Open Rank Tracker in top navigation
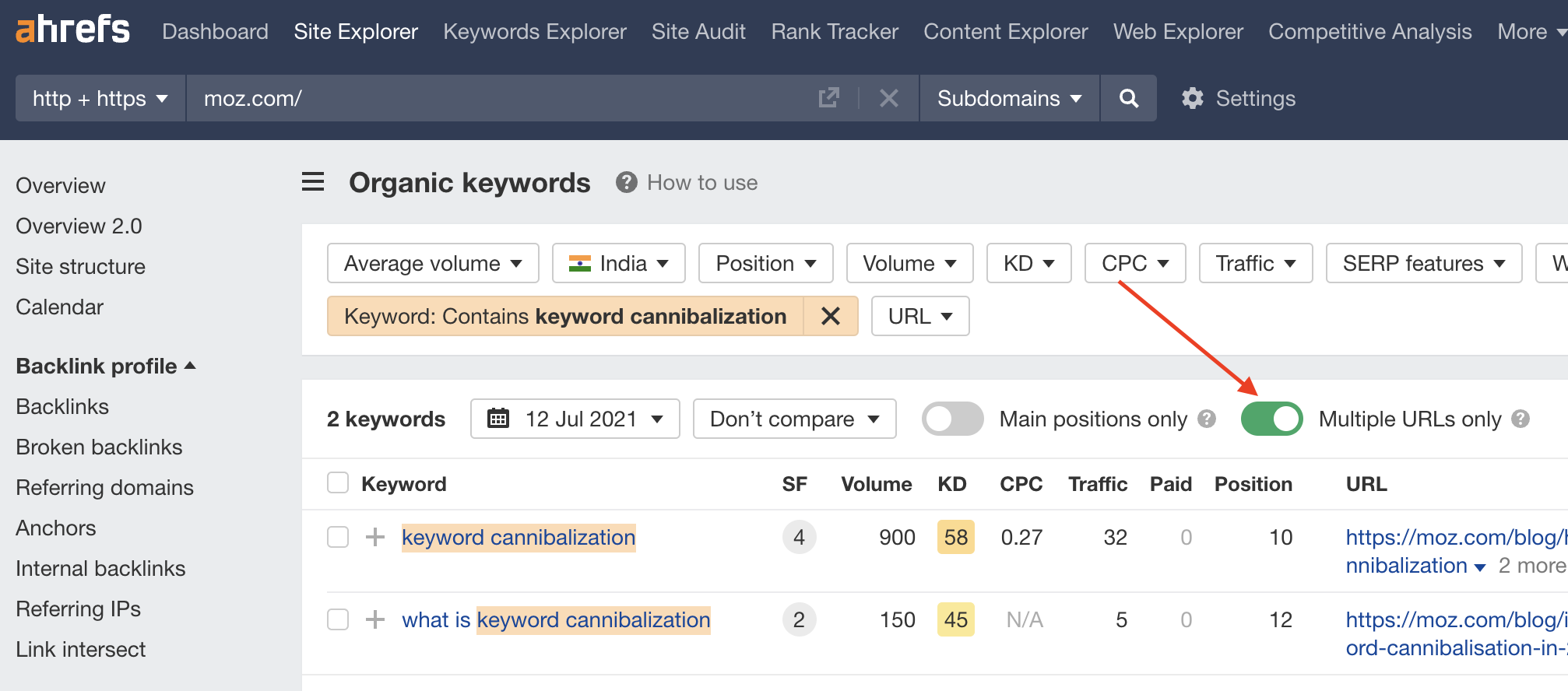Image resolution: width=1568 pixels, height=691 pixels. pos(835,31)
